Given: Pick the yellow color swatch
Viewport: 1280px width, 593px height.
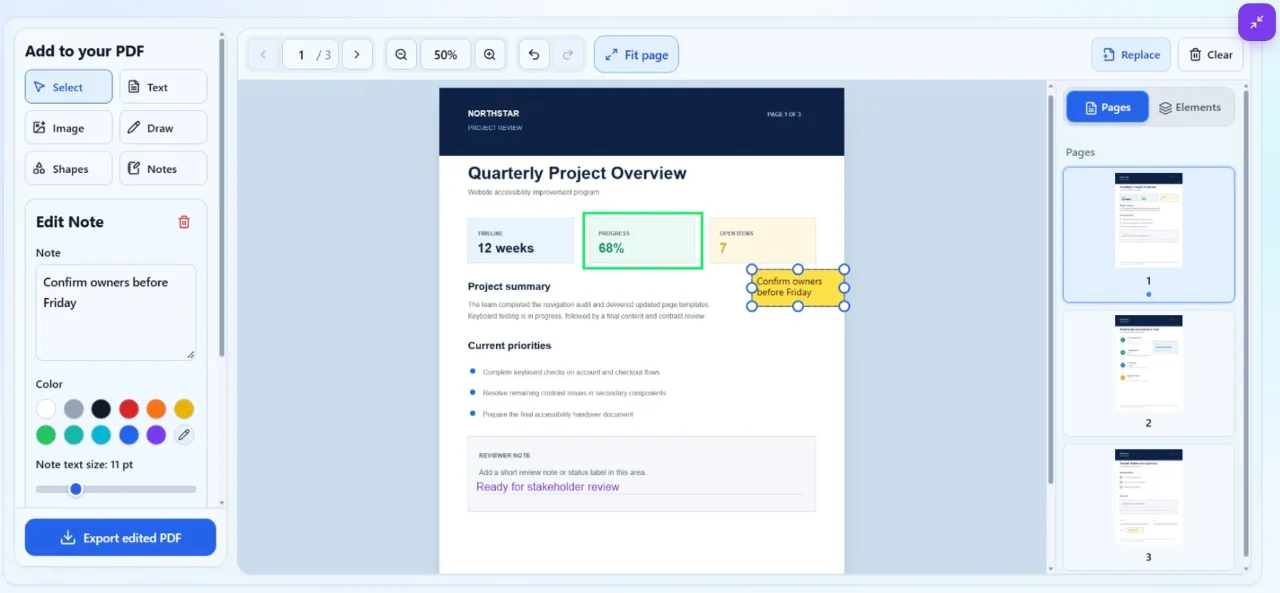Looking at the screenshot, I should (184, 409).
